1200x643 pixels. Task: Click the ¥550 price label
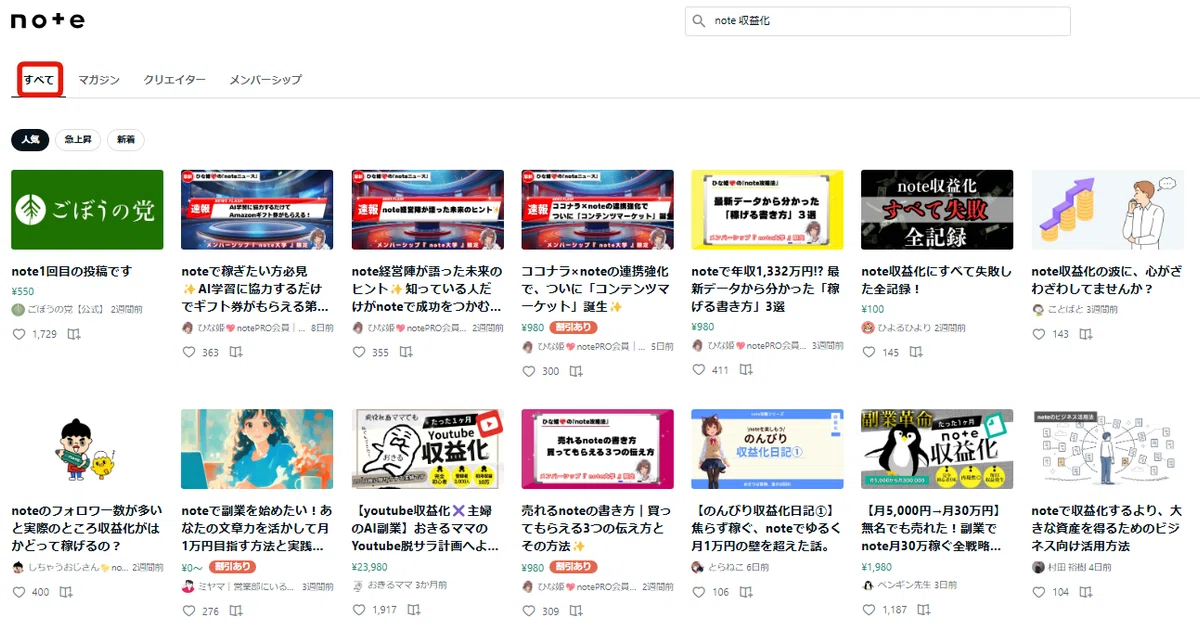[x=23, y=291]
